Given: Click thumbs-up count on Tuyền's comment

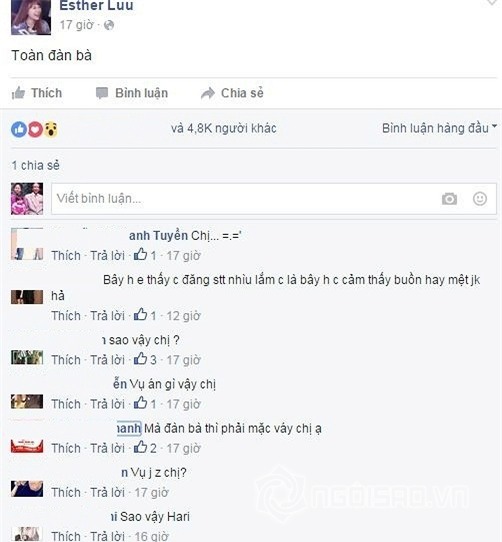Looking at the screenshot, I should (x=145, y=255).
